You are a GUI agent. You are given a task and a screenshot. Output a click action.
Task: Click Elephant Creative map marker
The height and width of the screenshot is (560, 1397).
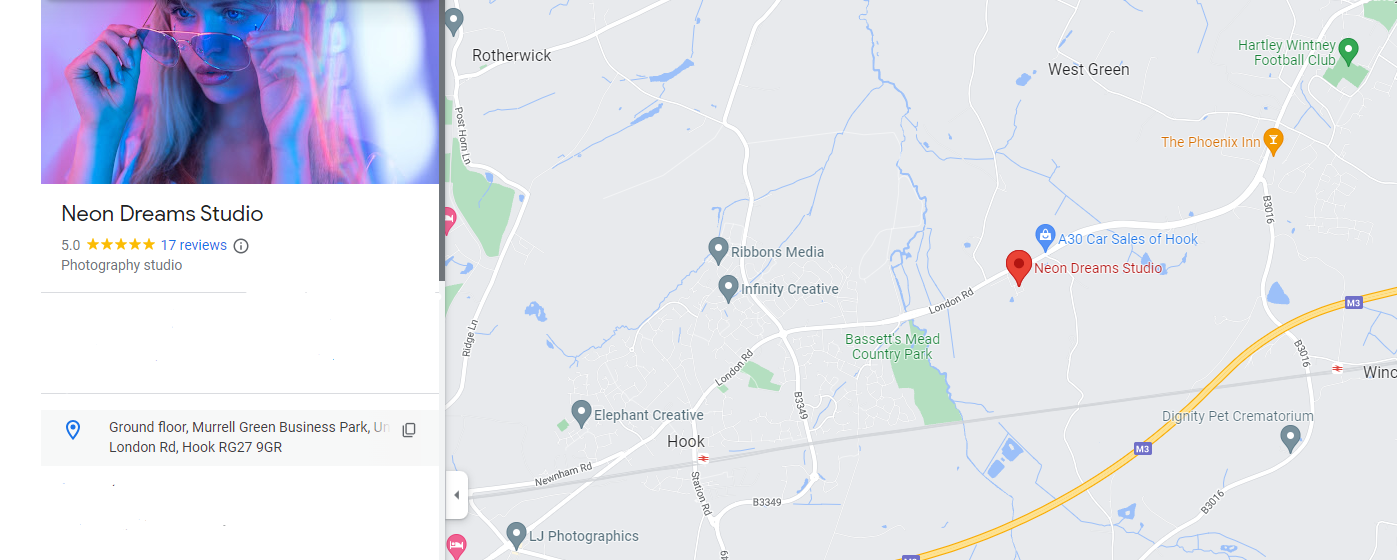[x=581, y=412]
